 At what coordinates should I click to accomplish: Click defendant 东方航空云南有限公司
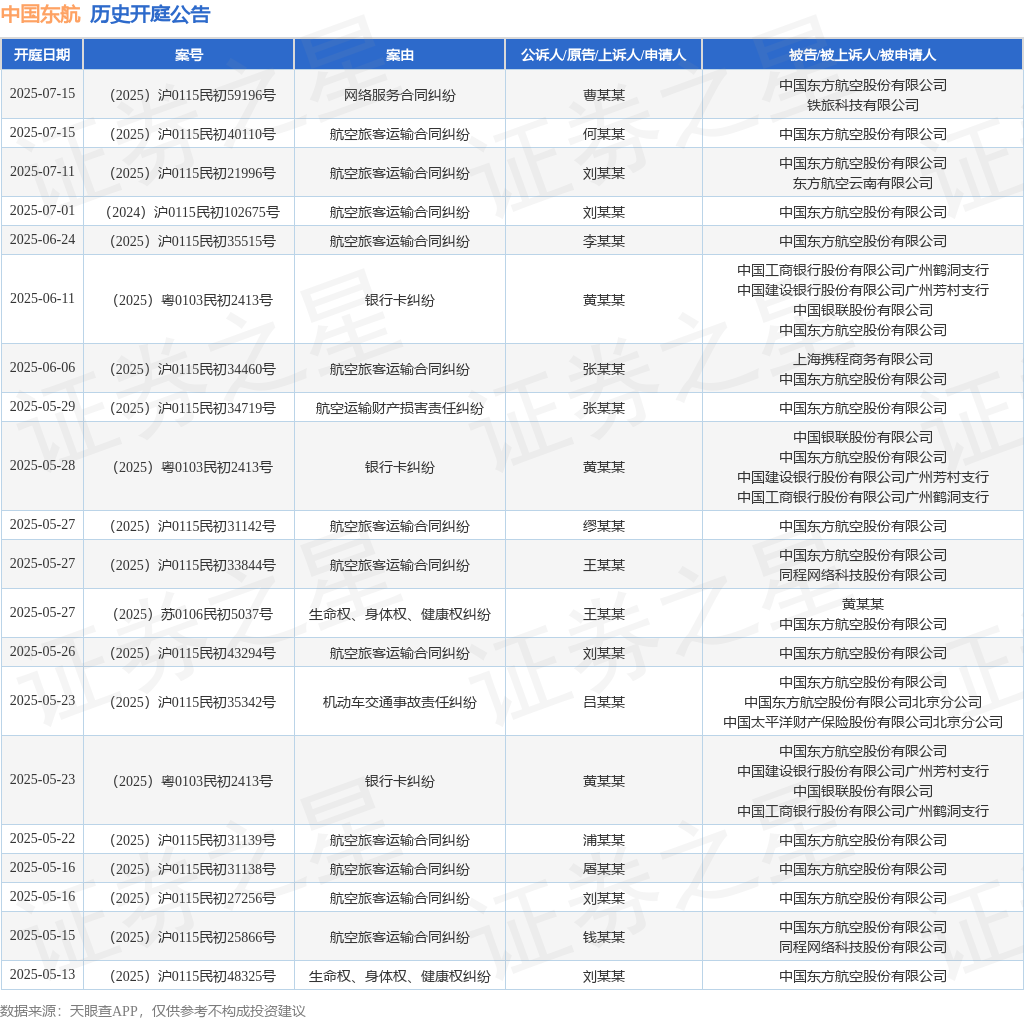[x=863, y=183]
